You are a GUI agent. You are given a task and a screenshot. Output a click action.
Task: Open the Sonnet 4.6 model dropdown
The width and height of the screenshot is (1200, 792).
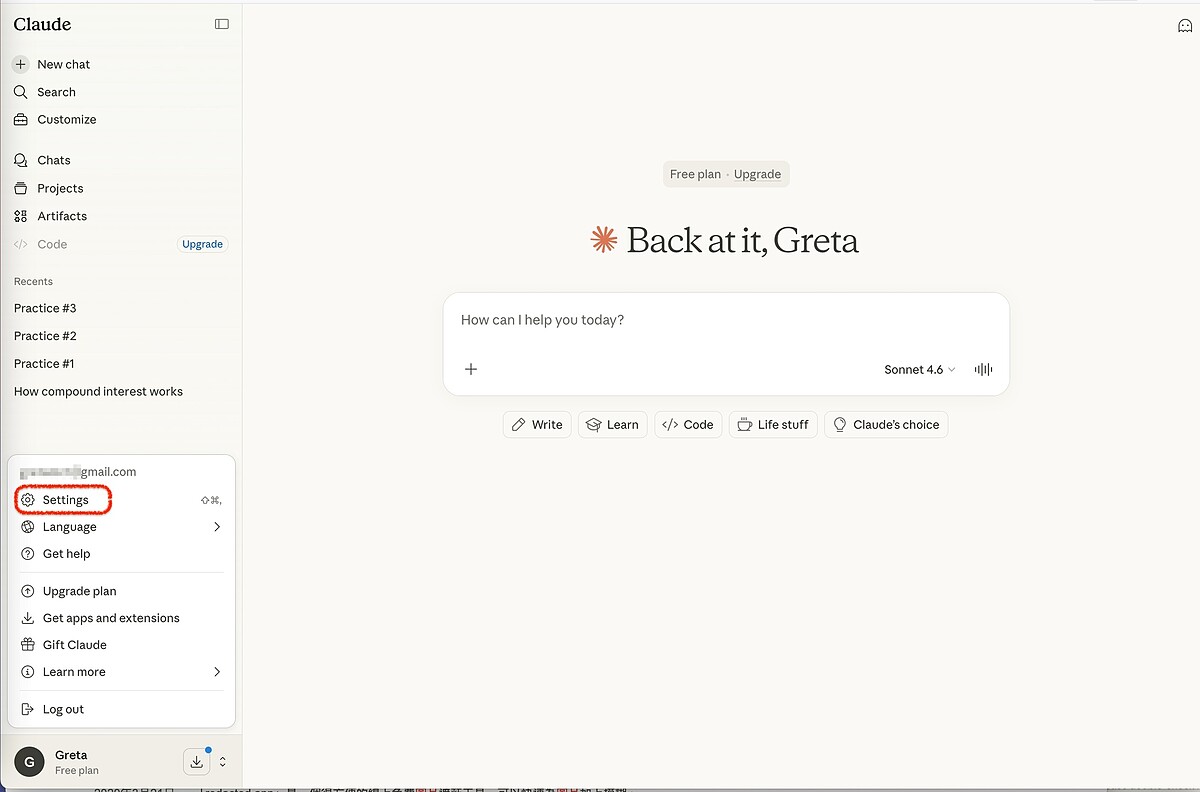coord(919,369)
